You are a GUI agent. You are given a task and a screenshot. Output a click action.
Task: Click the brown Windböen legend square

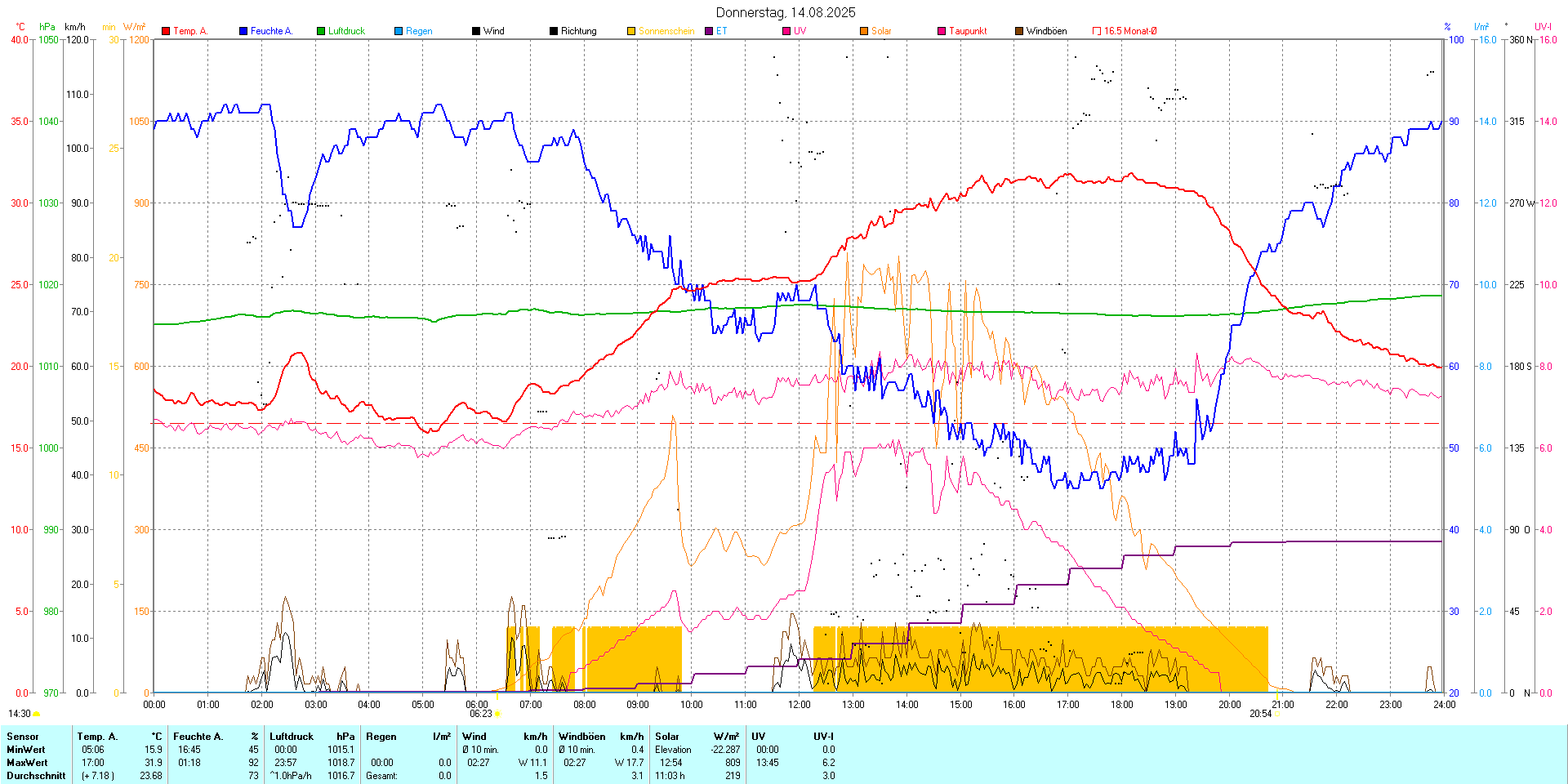pyautogui.click(x=1019, y=31)
